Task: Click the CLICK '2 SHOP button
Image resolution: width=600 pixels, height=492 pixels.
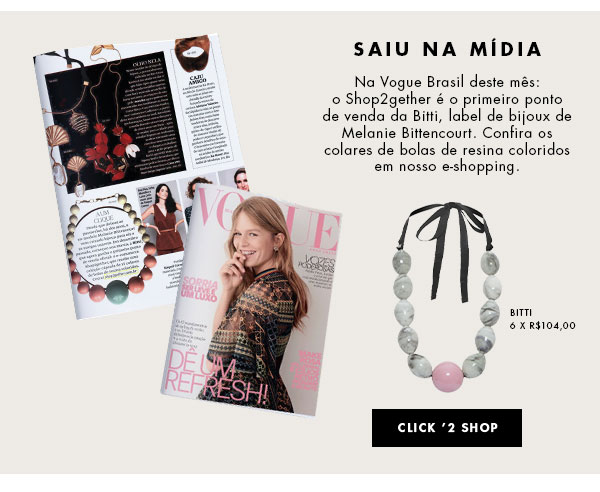Action: tap(447, 428)
